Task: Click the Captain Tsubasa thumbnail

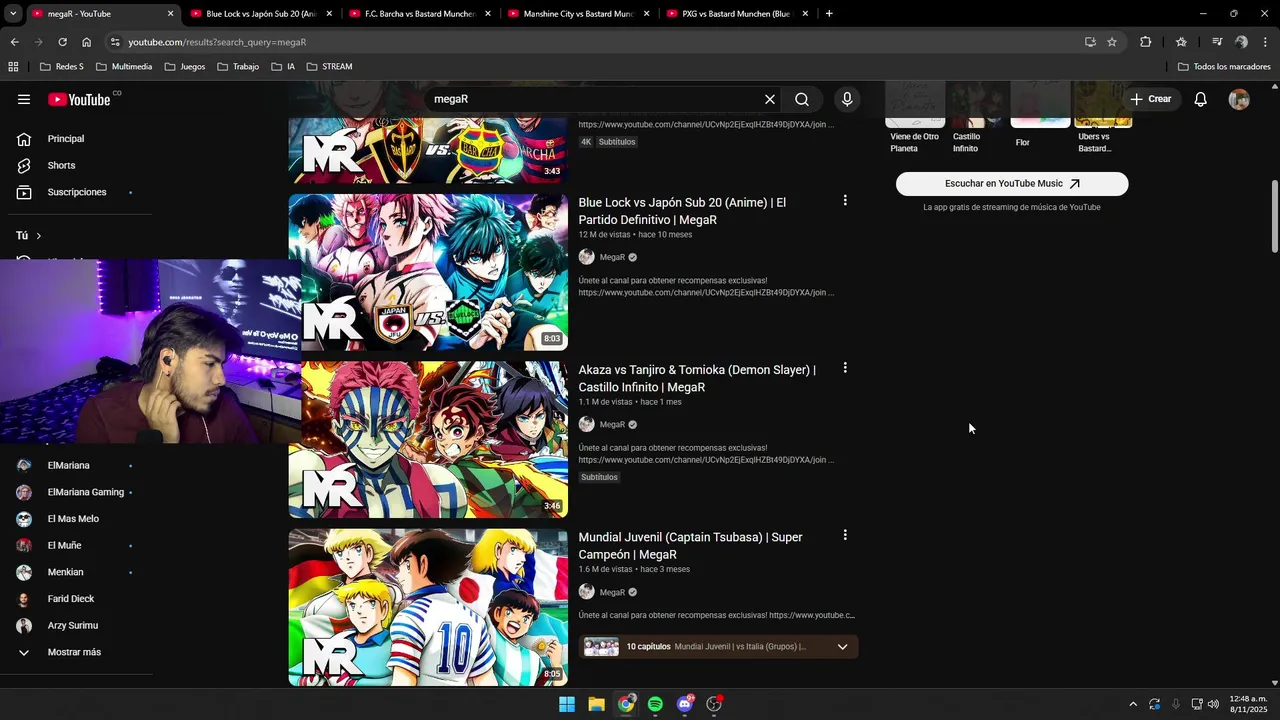Action: 428,607
